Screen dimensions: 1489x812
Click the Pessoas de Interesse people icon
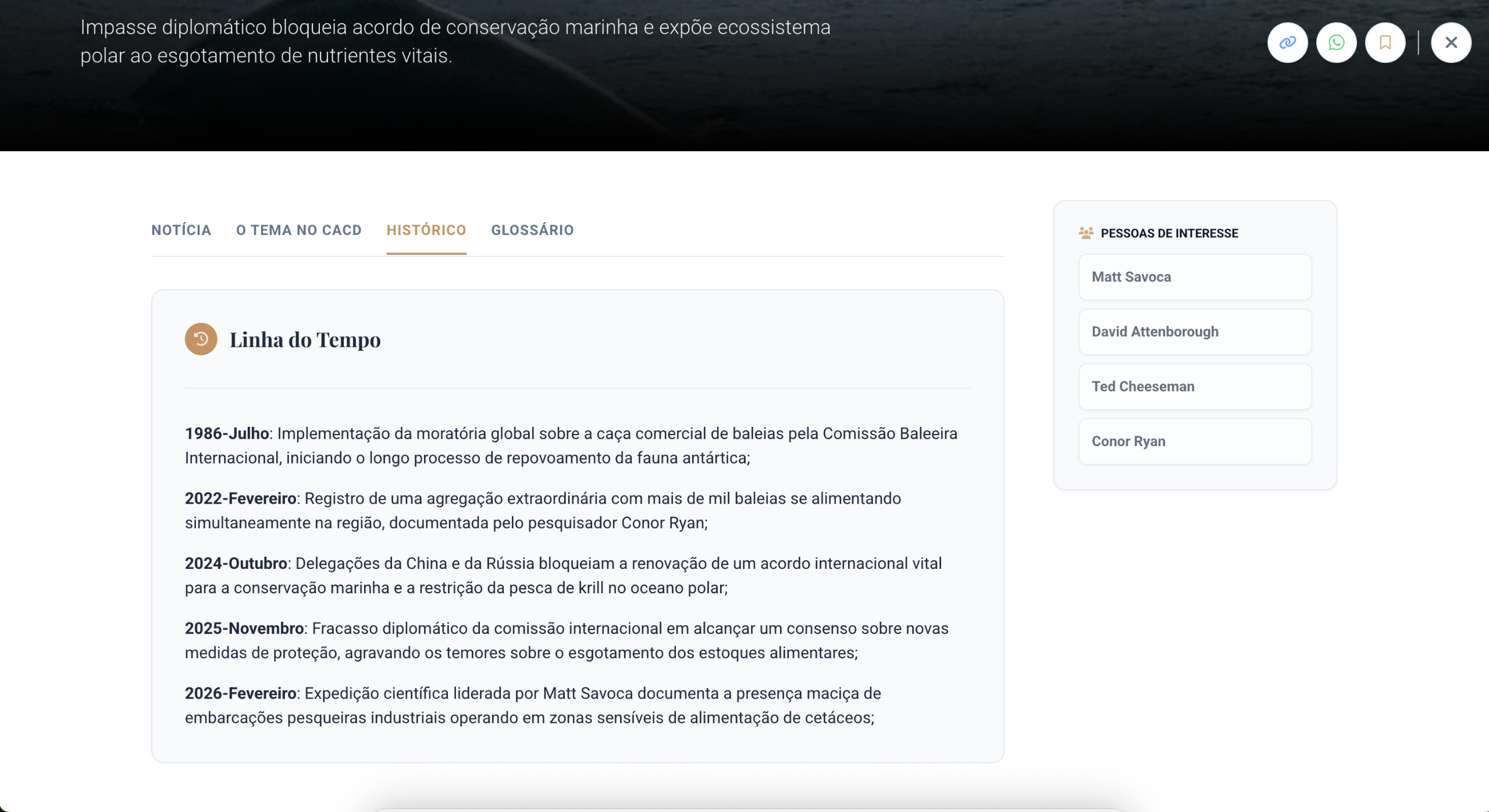coord(1085,233)
